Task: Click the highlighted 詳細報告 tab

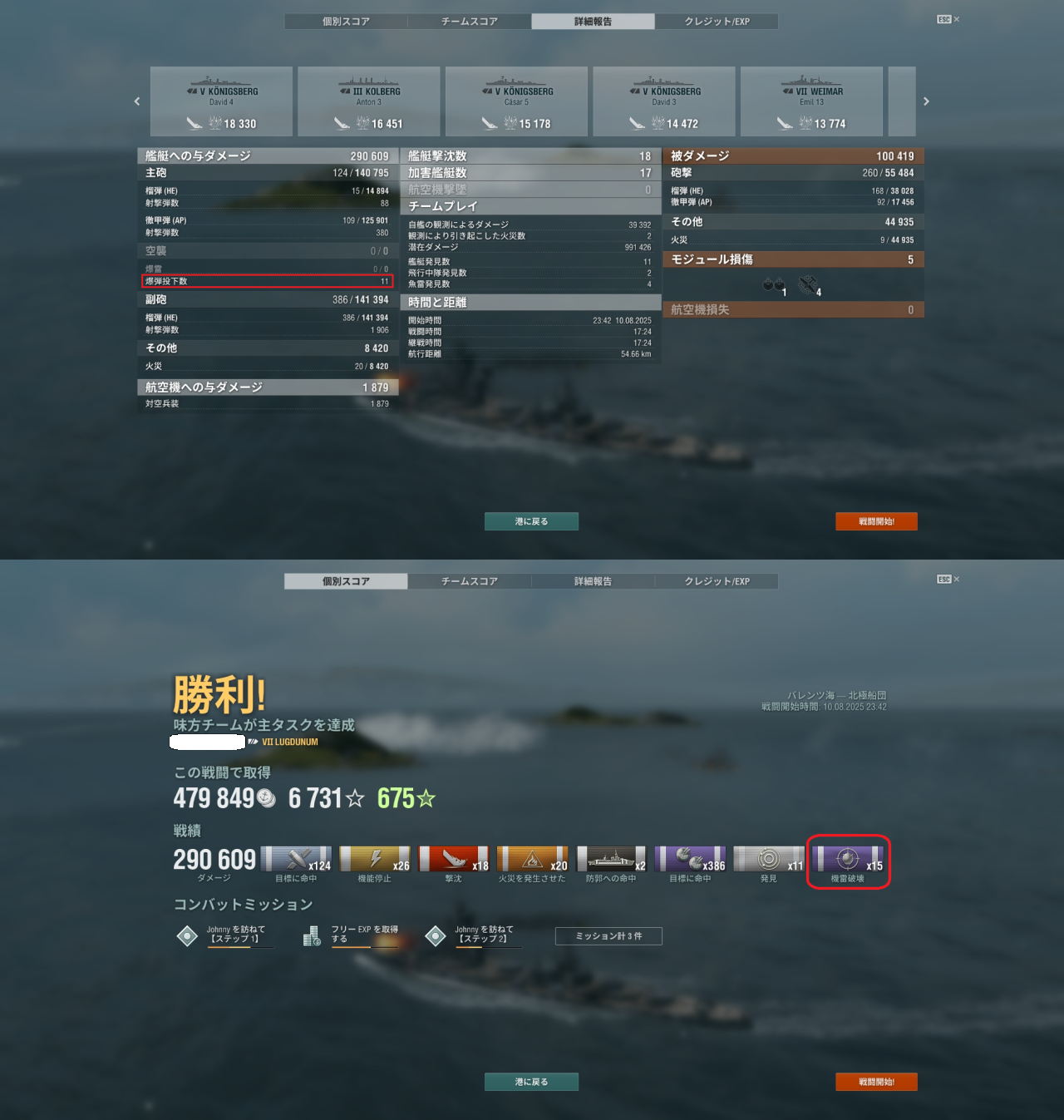Action: coord(593,22)
